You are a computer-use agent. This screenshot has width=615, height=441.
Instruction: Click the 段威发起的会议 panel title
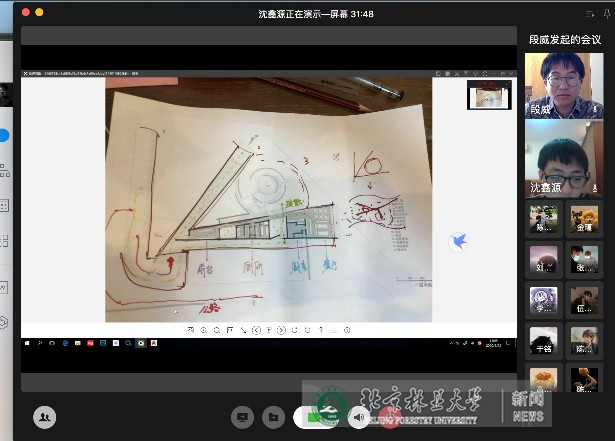[x=564, y=39]
